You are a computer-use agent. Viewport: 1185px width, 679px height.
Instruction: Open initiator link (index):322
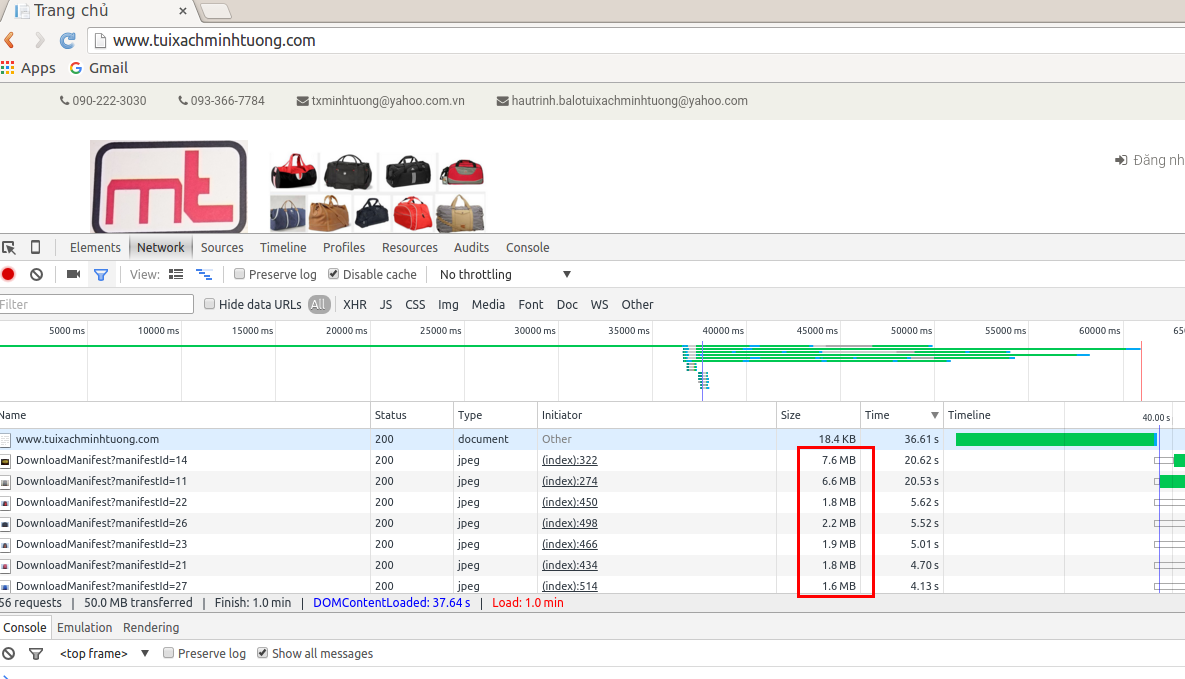point(570,460)
